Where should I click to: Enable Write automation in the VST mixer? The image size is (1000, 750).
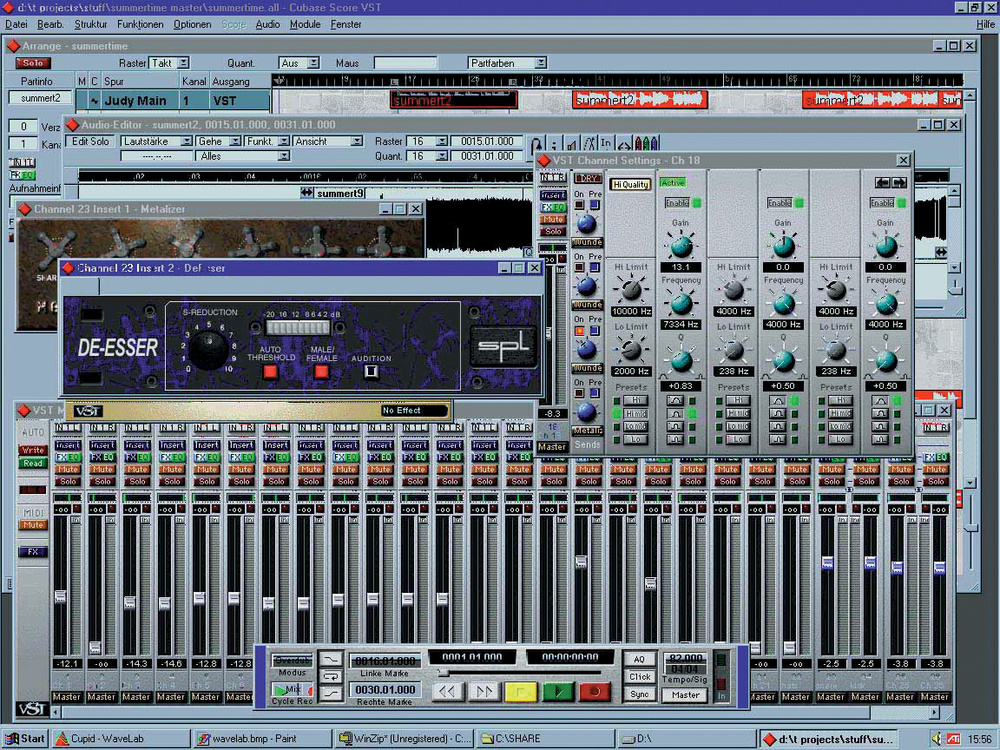32,449
